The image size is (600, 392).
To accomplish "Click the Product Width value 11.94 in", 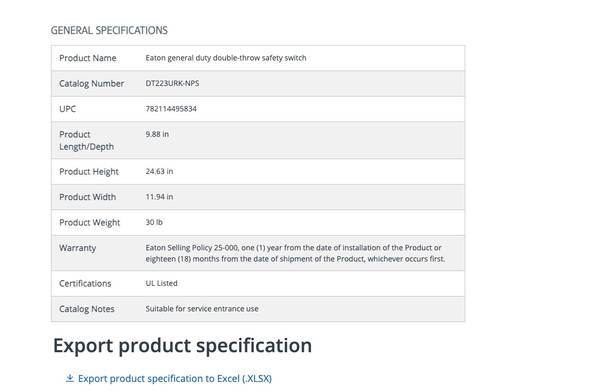I will click(159, 197).
